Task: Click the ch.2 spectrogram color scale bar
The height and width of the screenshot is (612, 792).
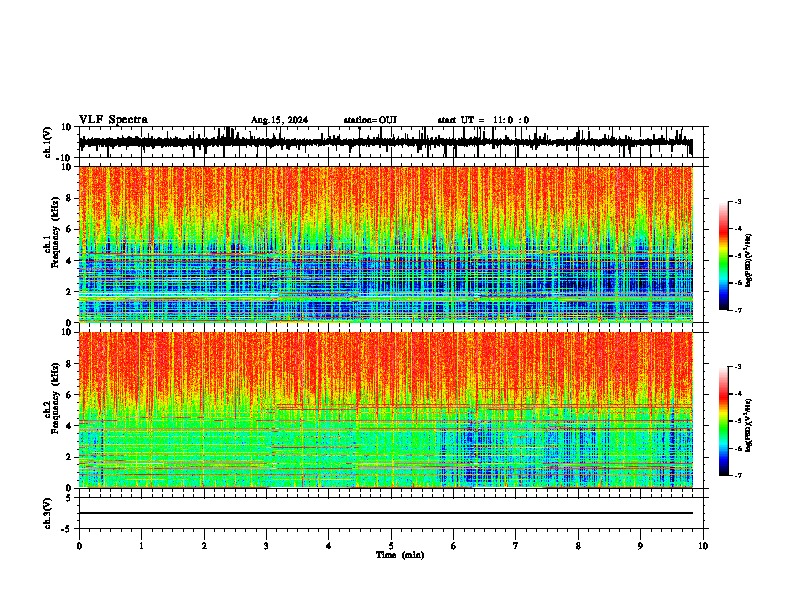Action: pos(724,421)
